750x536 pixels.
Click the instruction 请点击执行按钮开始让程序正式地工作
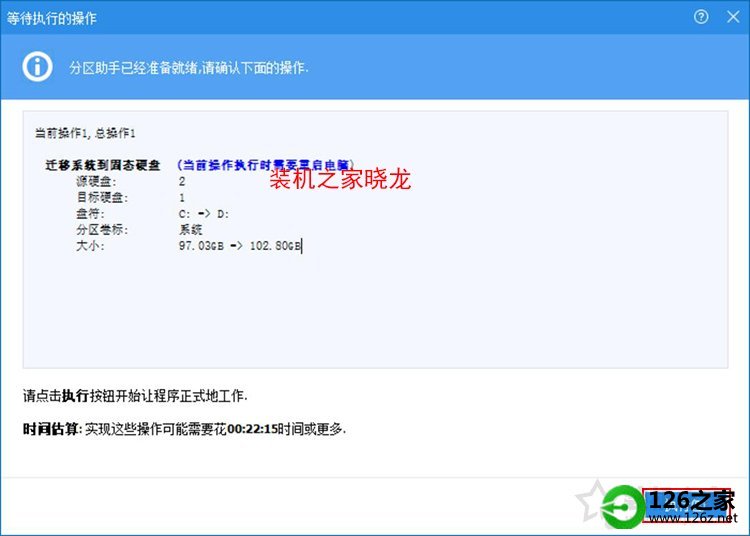point(135,396)
